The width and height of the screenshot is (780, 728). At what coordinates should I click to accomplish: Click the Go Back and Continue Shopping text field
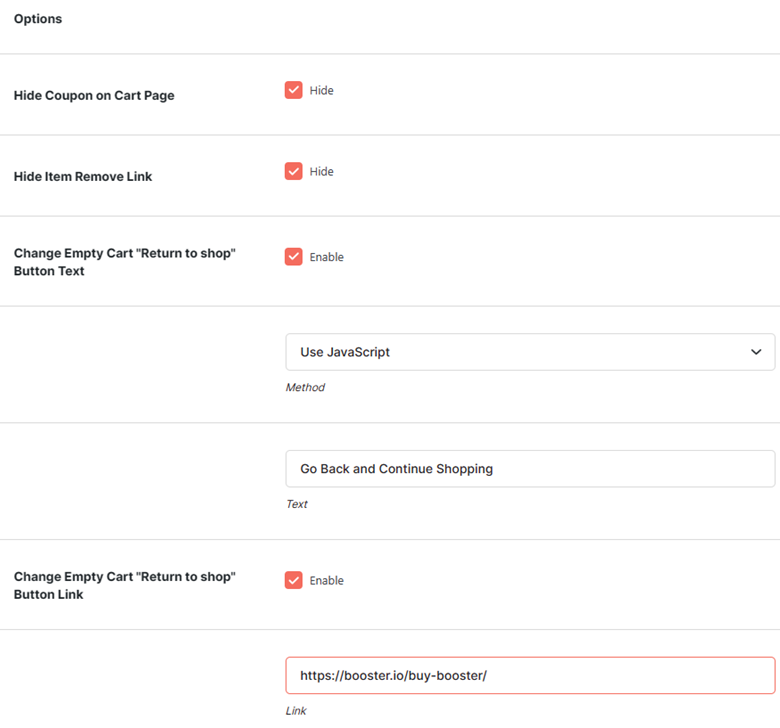pos(530,469)
